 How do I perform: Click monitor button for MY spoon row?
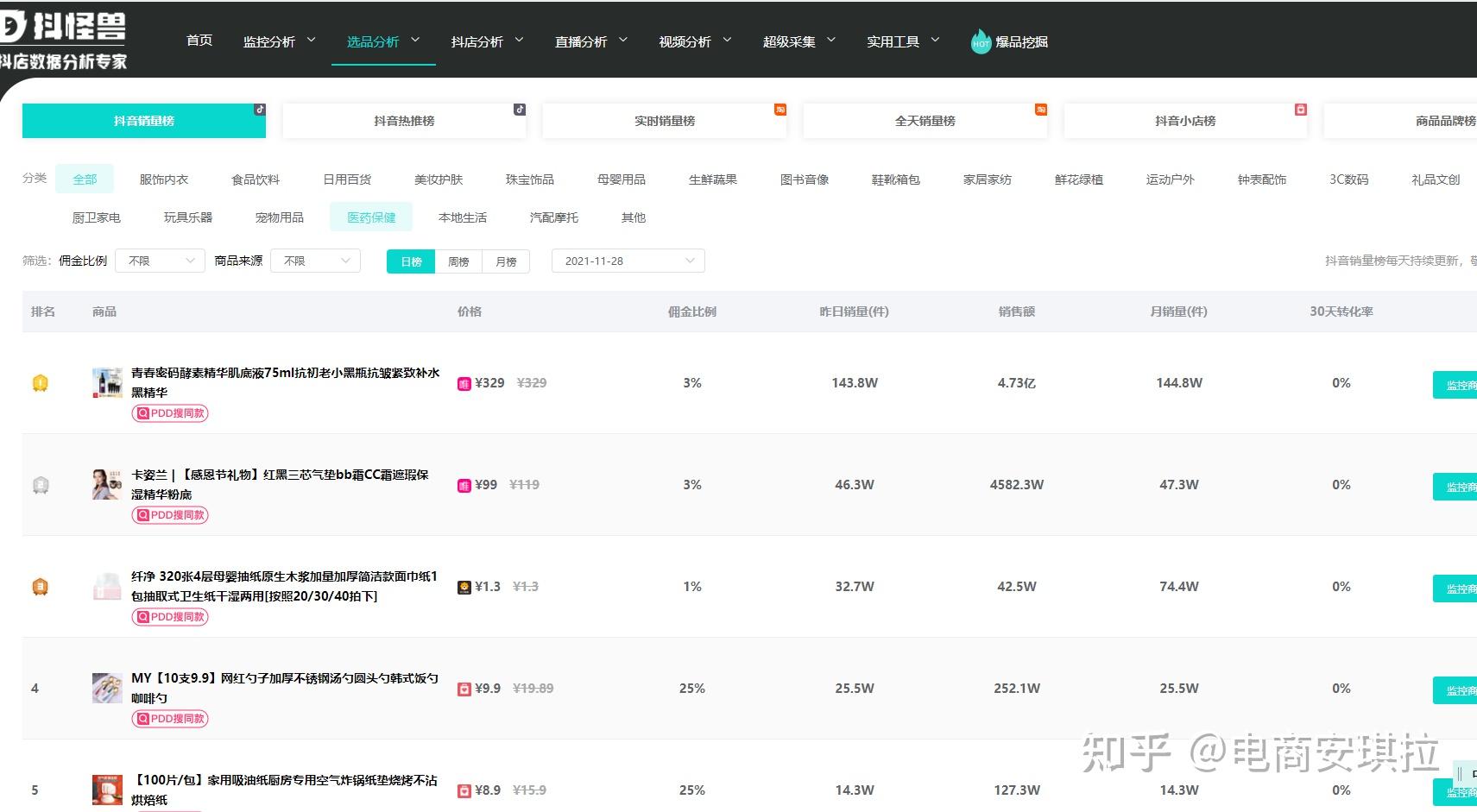click(1455, 690)
